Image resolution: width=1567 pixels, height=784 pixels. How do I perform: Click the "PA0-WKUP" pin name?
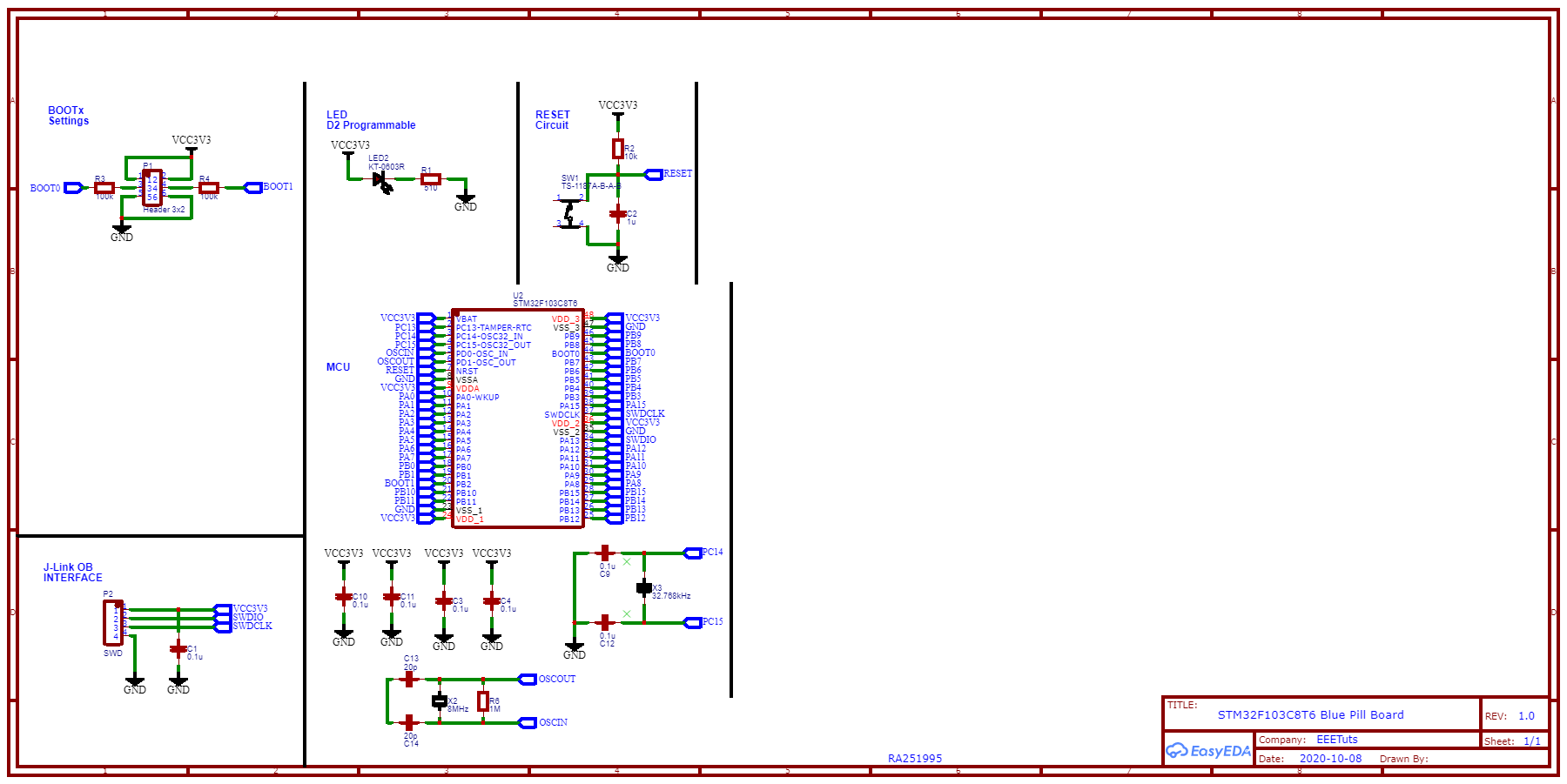point(477,398)
